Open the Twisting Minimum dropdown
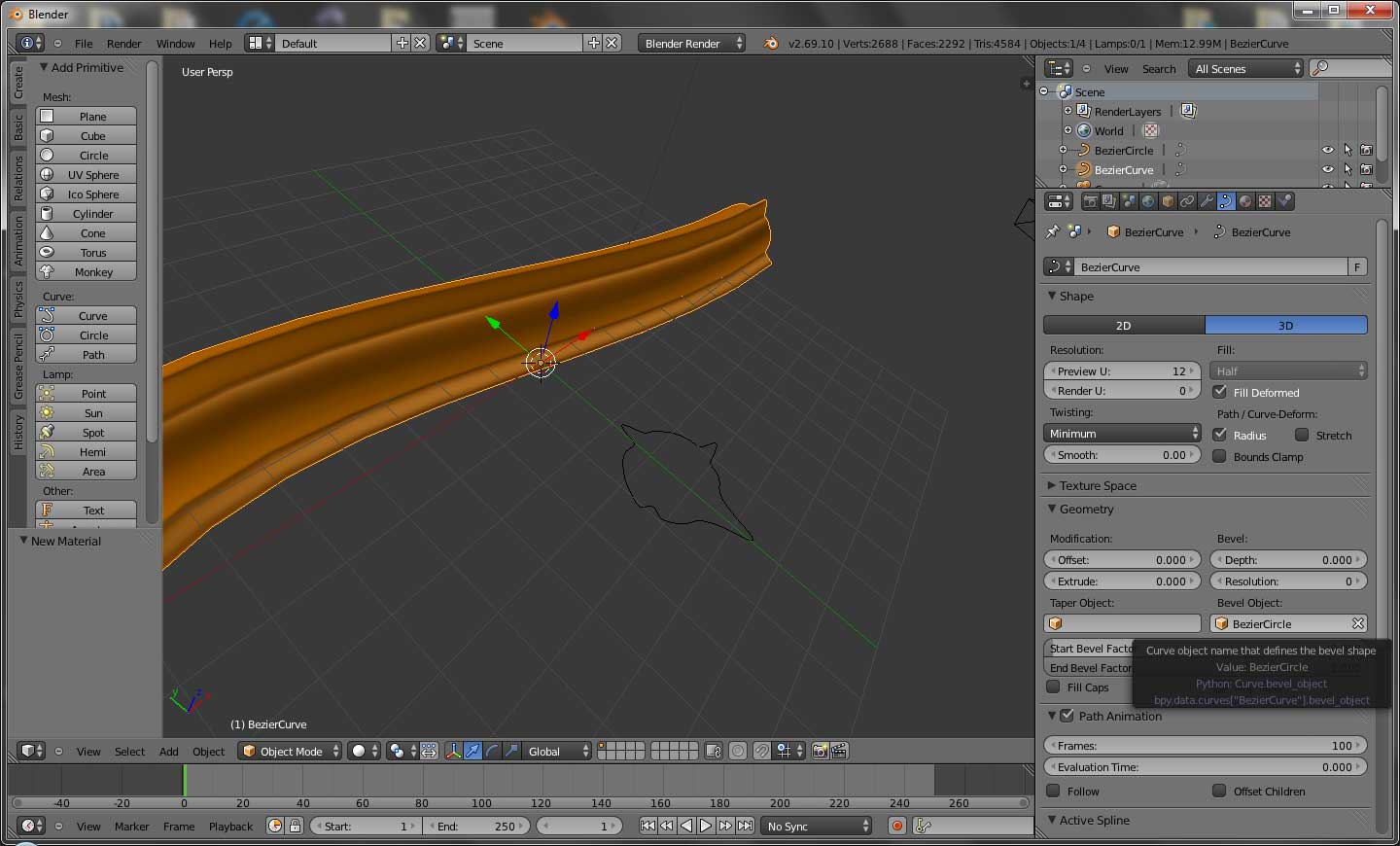The image size is (1400, 846). tap(1123, 433)
